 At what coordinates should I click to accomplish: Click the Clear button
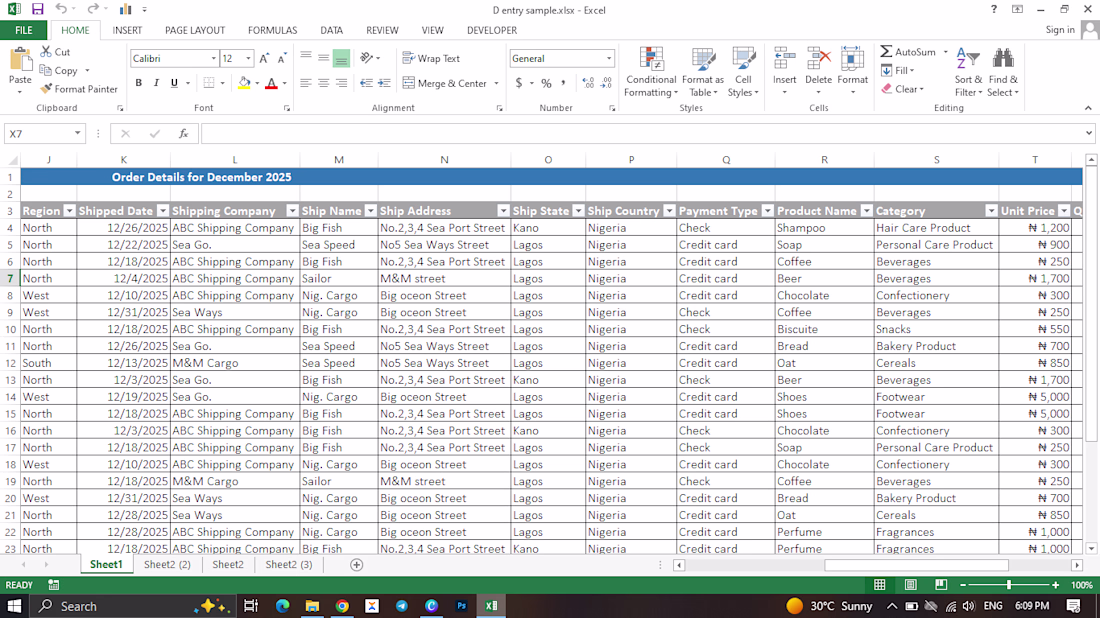pyautogui.click(x=902, y=89)
